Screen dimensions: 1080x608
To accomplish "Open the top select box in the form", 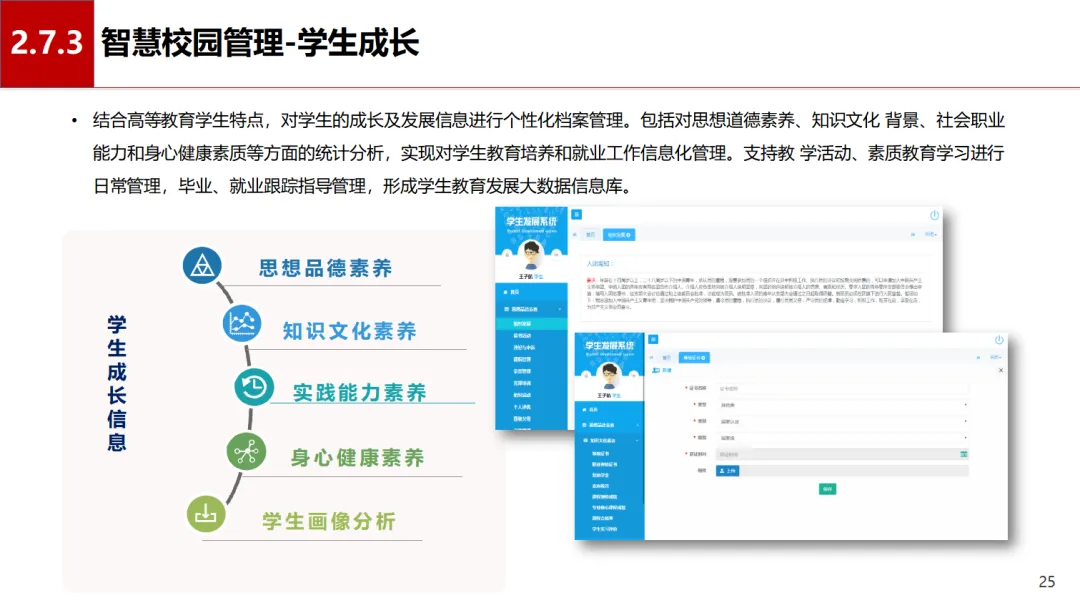I will click(842, 405).
